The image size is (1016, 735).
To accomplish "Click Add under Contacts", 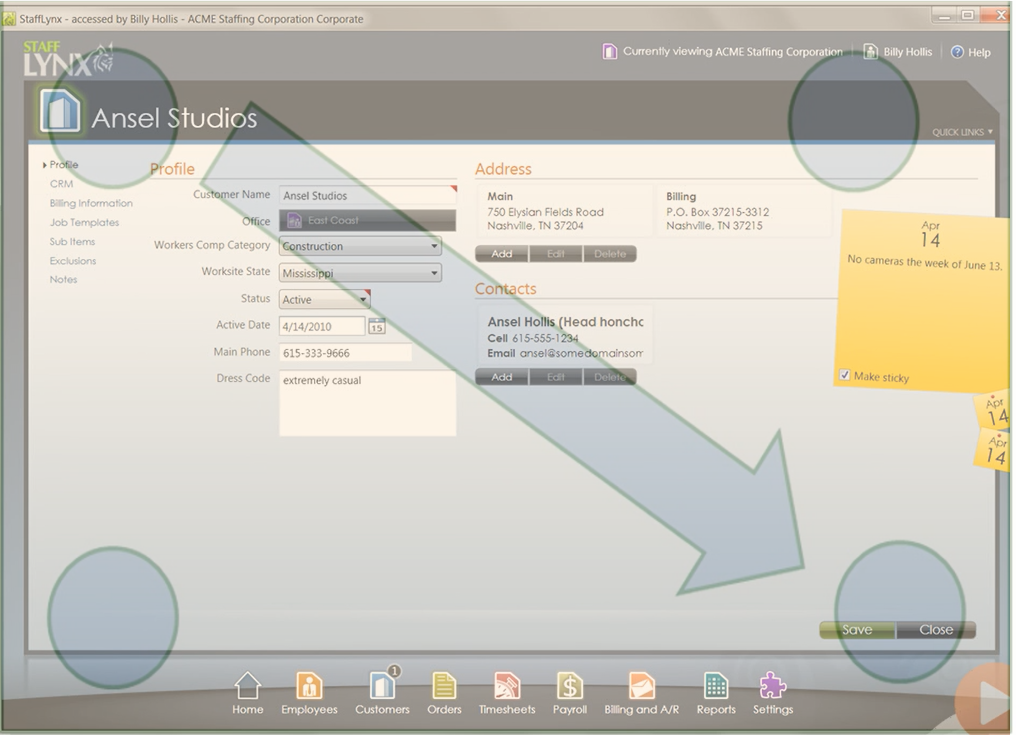I will 502,377.
